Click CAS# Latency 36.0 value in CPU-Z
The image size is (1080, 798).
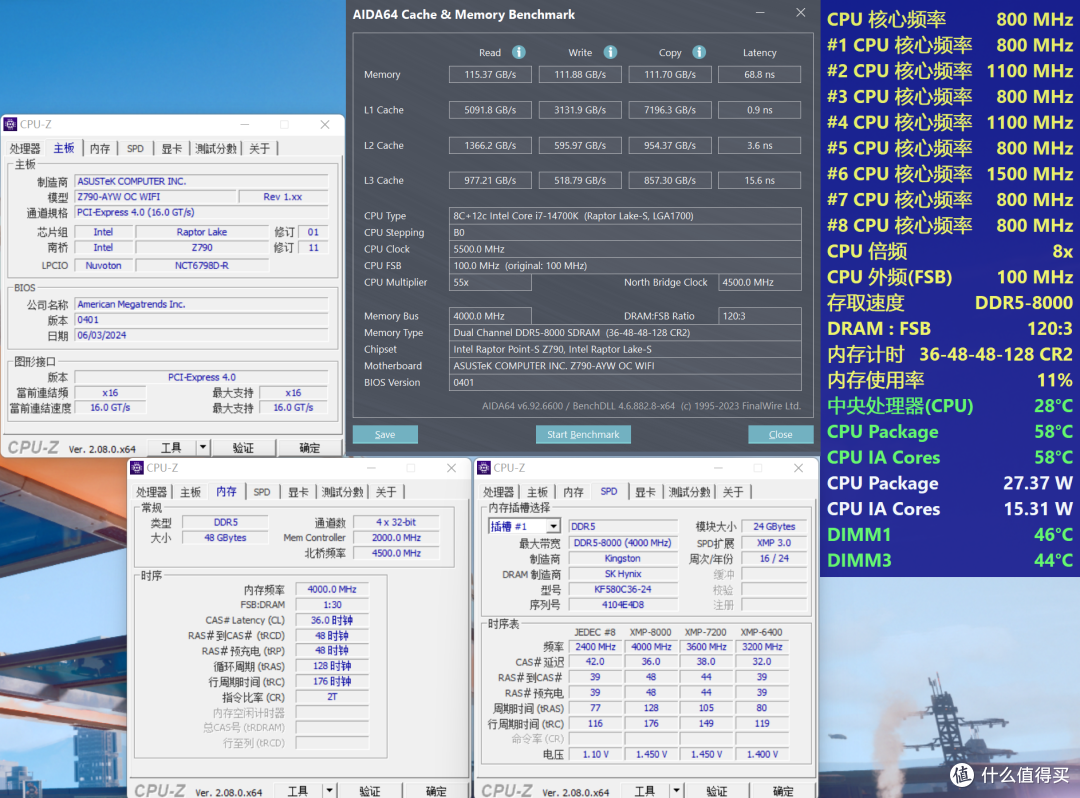pos(332,620)
